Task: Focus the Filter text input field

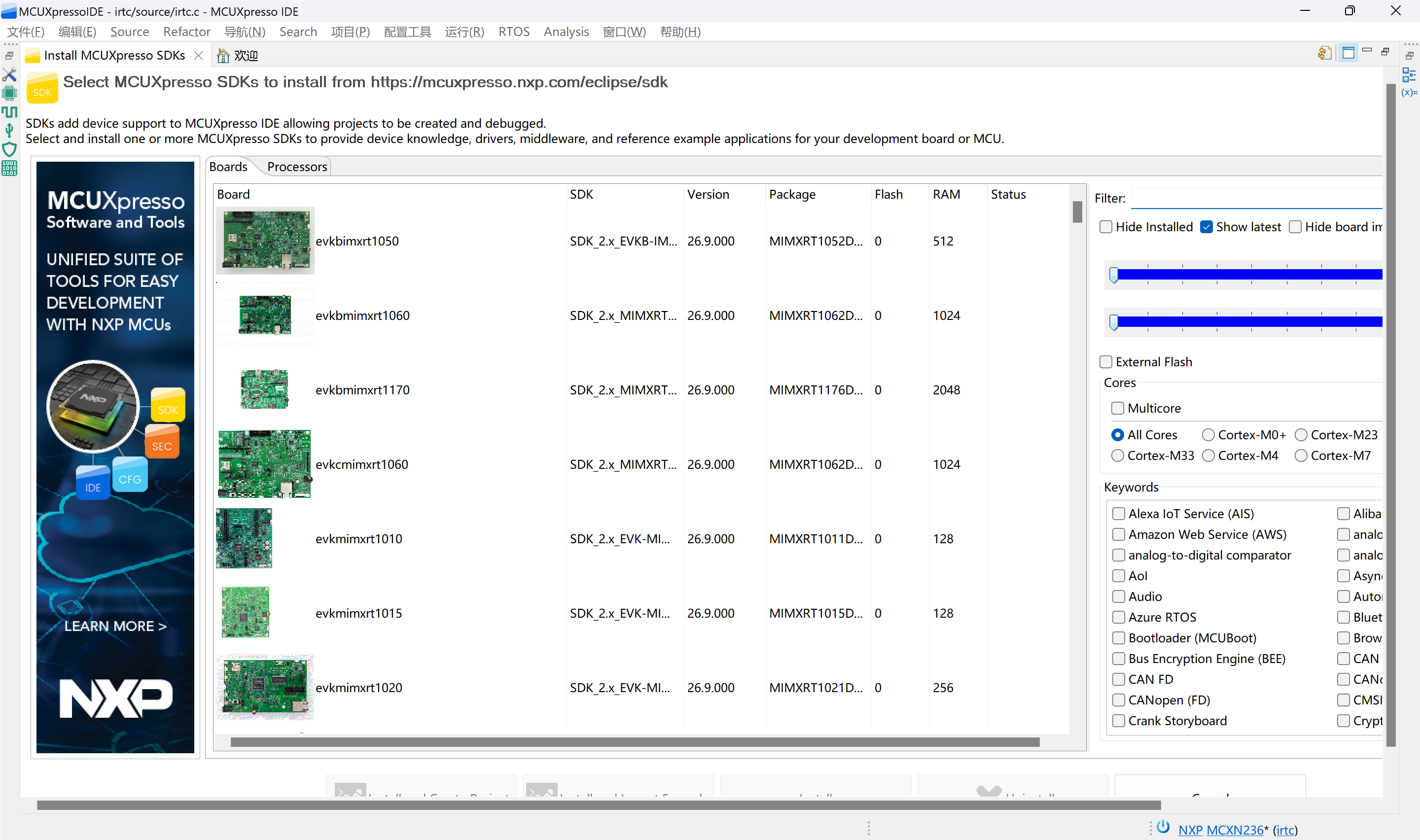Action: pos(1256,198)
